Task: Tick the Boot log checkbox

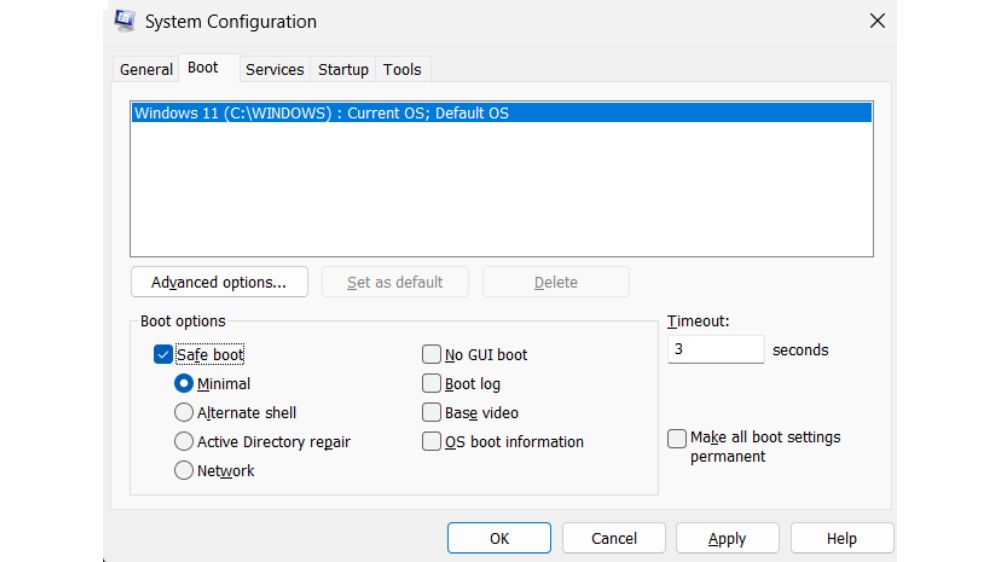Action: pos(432,383)
